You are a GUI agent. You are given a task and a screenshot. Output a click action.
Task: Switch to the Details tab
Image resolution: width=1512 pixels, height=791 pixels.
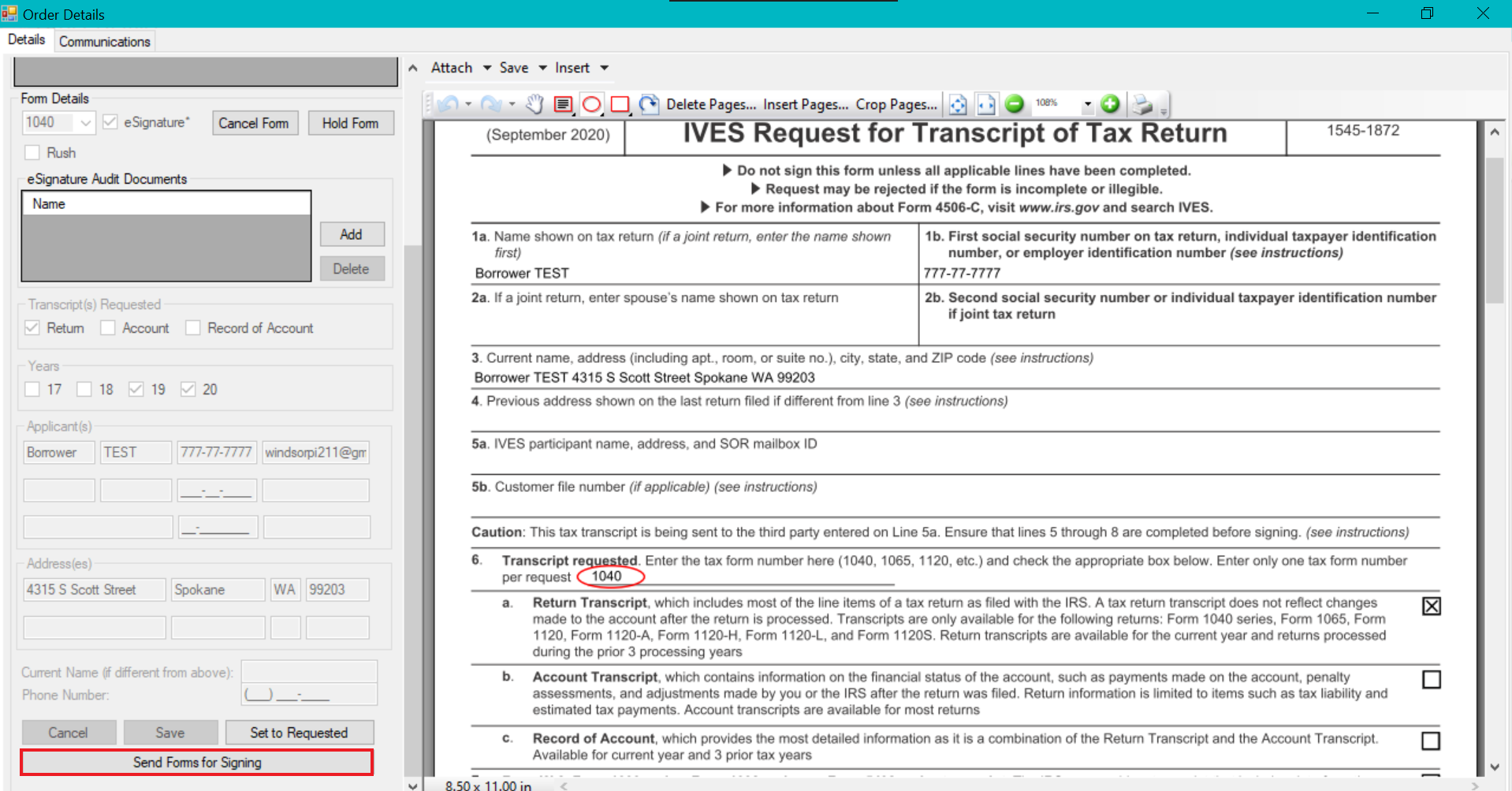[27, 39]
